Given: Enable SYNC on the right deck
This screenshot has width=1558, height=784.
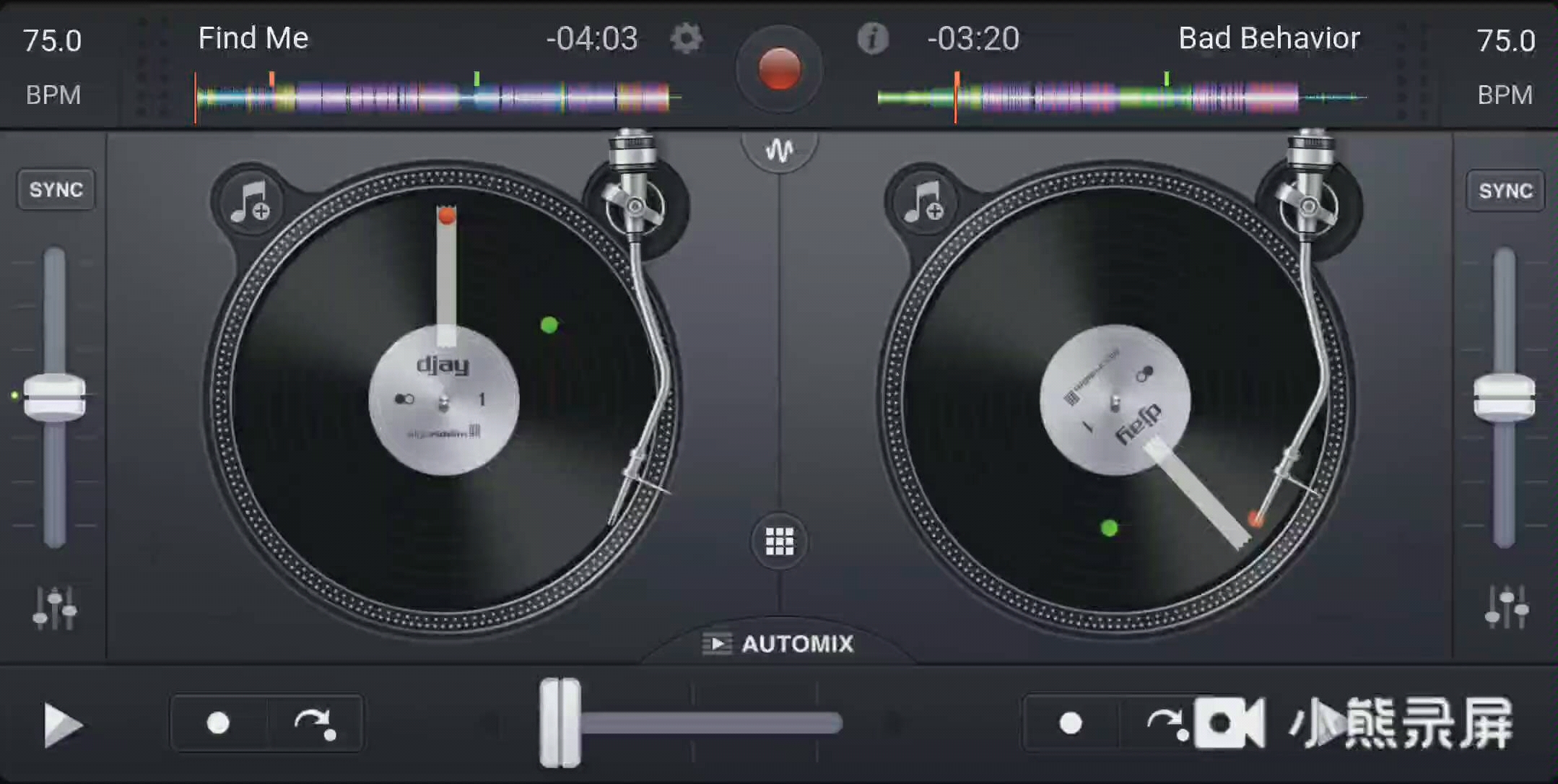Looking at the screenshot, I should click(x=1505, y=191).
